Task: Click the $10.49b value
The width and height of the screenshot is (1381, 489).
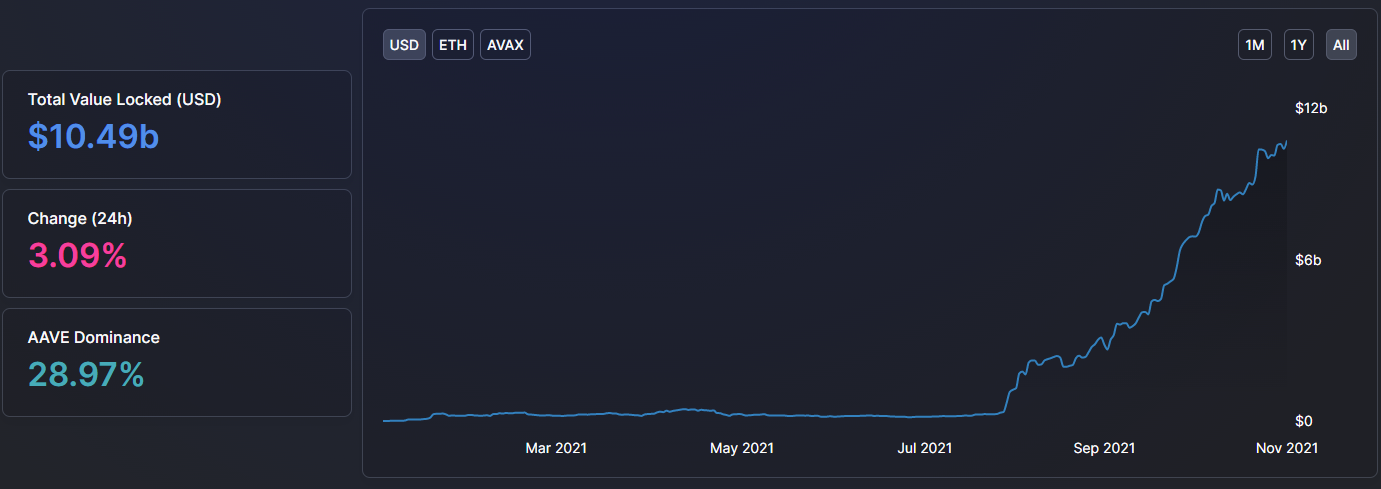Action: tap(93, 137)
